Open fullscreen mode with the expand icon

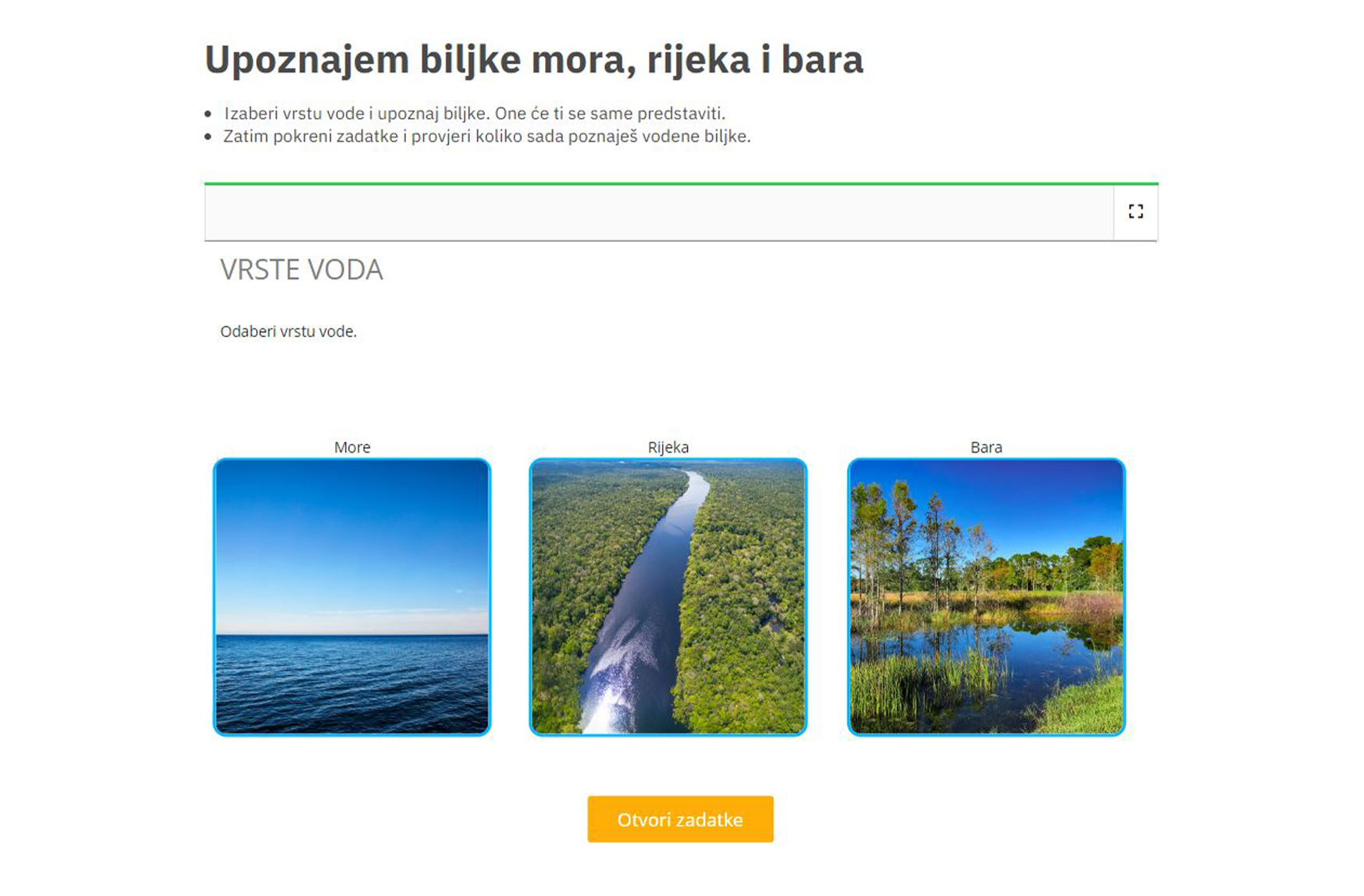pos(1135,212)
